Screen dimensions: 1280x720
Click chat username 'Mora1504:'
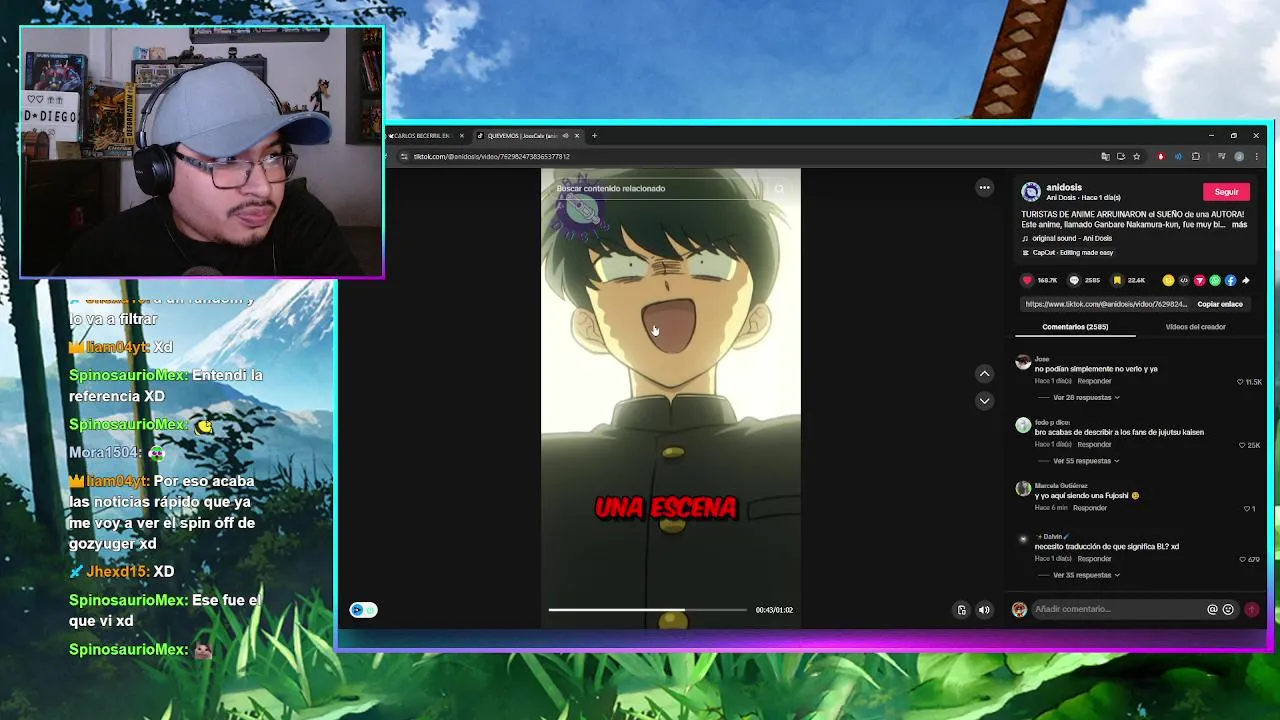[x=105, y=452]
